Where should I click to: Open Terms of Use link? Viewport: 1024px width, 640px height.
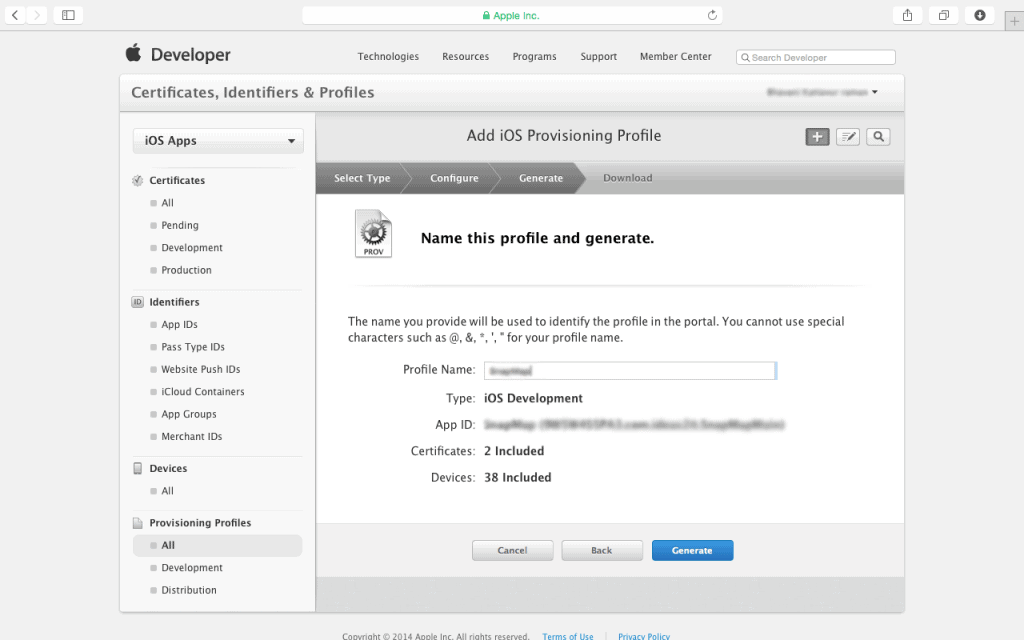click(568, 636)
